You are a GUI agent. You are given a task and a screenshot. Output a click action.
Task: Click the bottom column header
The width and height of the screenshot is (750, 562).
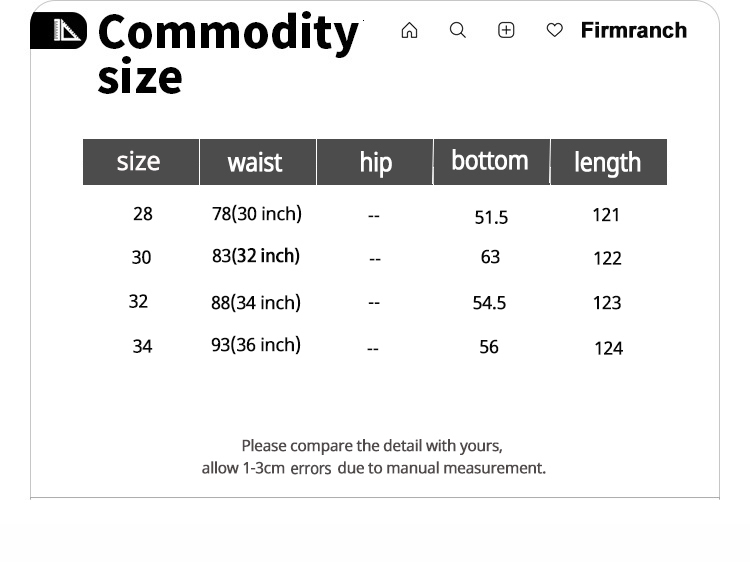(x=490, y=162)
